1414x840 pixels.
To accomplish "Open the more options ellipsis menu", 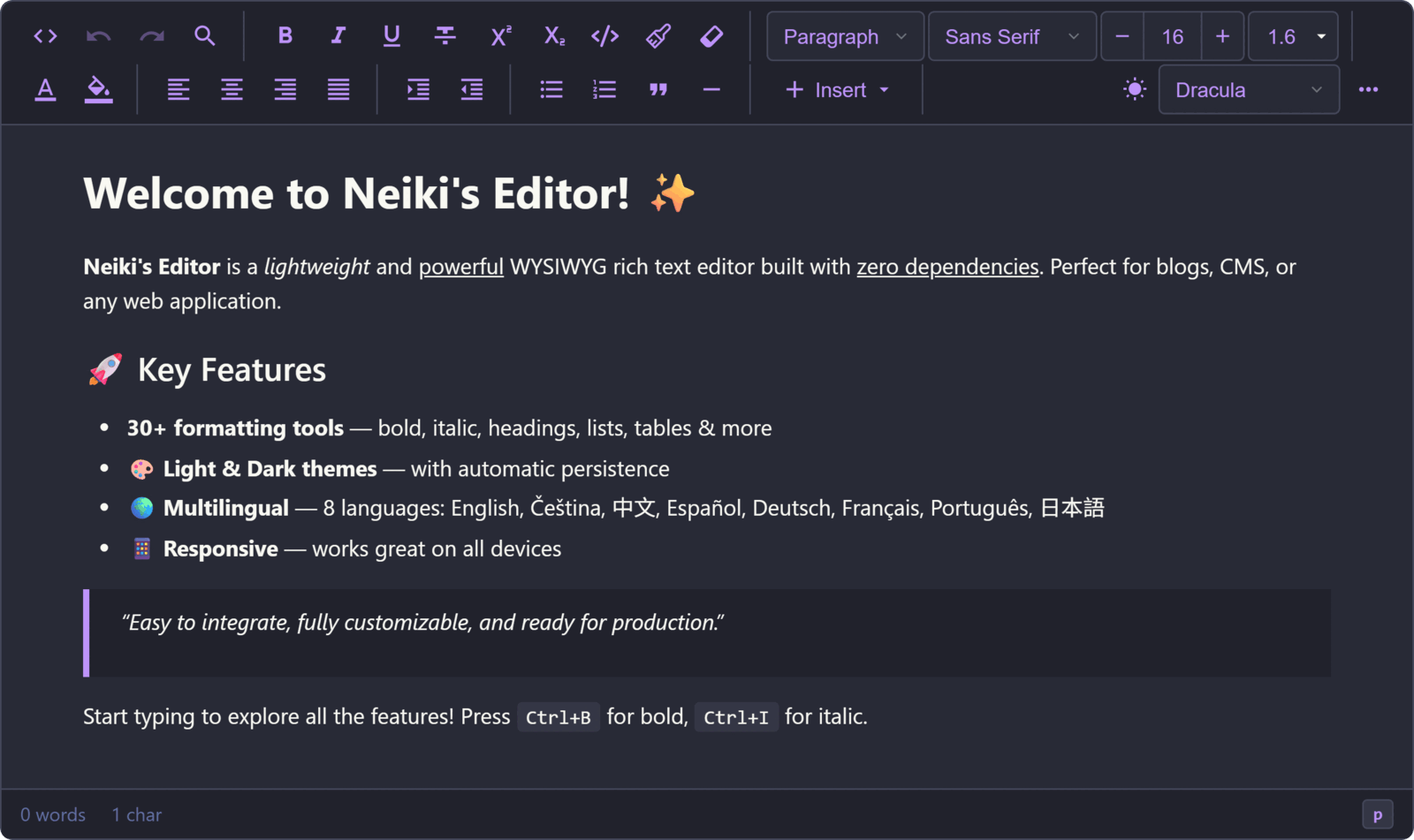I will pos(1368,89).
